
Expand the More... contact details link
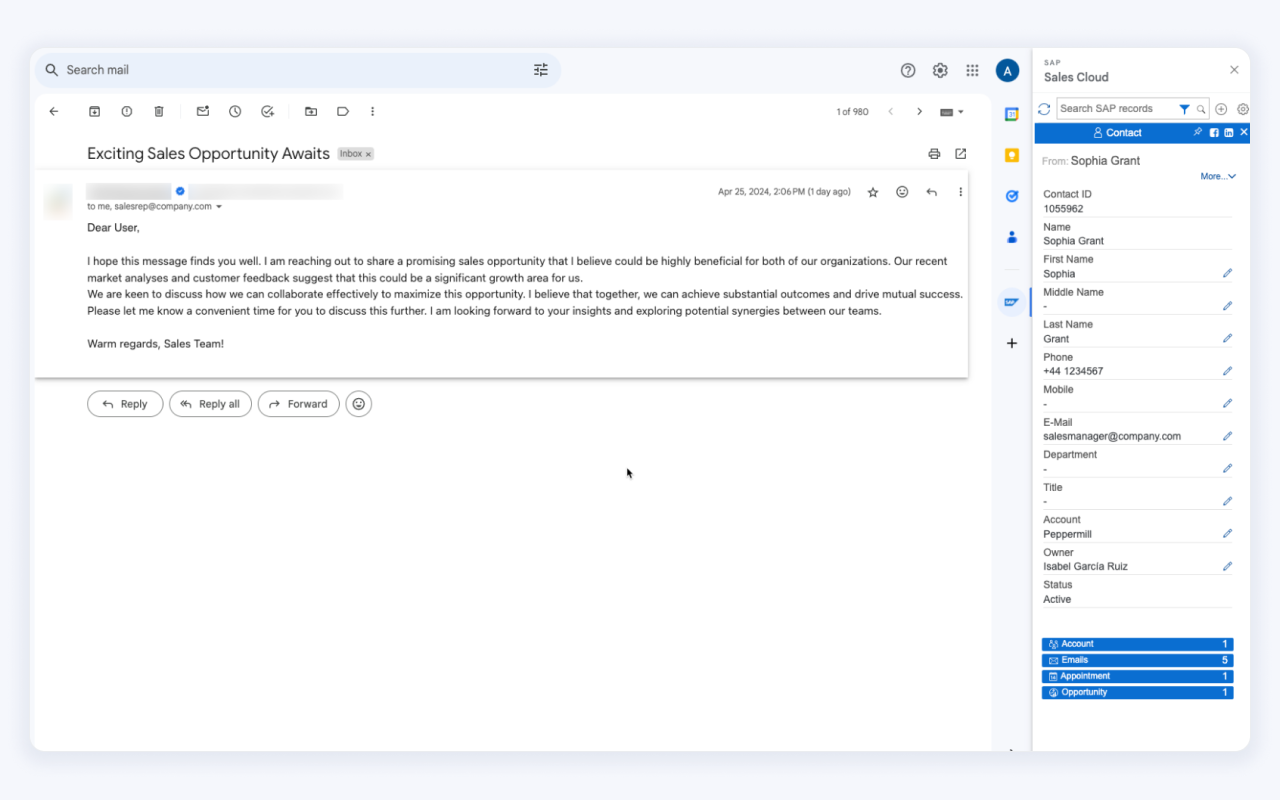(x=1217, y=176)
